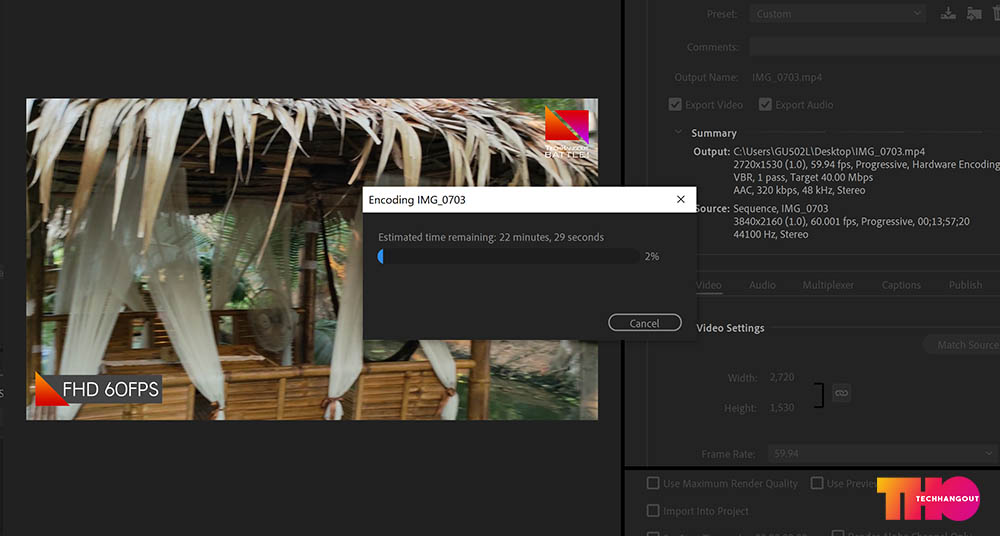Check the Import Into Project option

(x=653, y=510)
